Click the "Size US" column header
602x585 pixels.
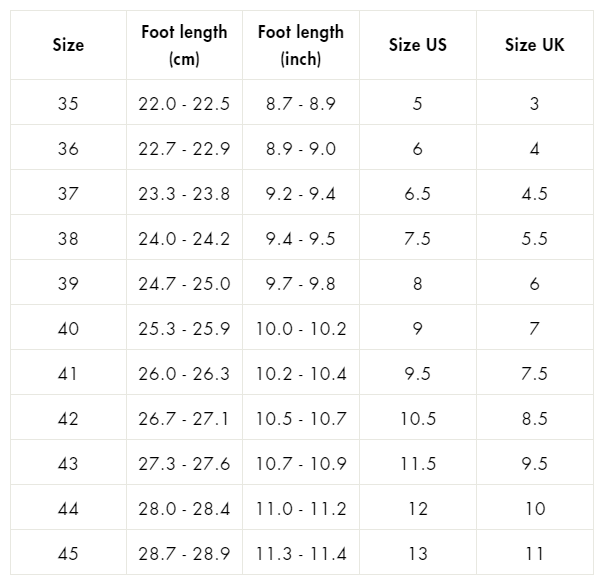[x=417, y=45]
